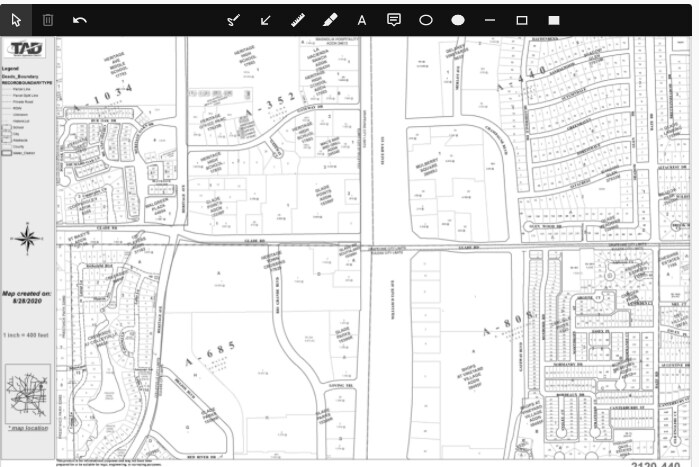Undo the last annotation

80,20
